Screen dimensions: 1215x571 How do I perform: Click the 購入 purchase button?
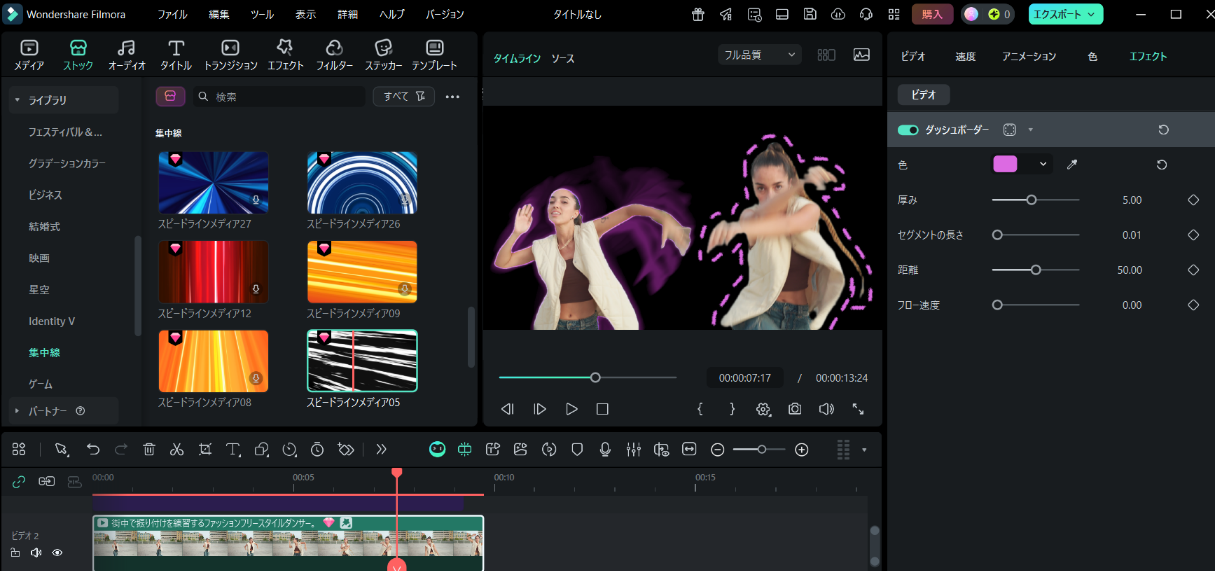(932, 14)
